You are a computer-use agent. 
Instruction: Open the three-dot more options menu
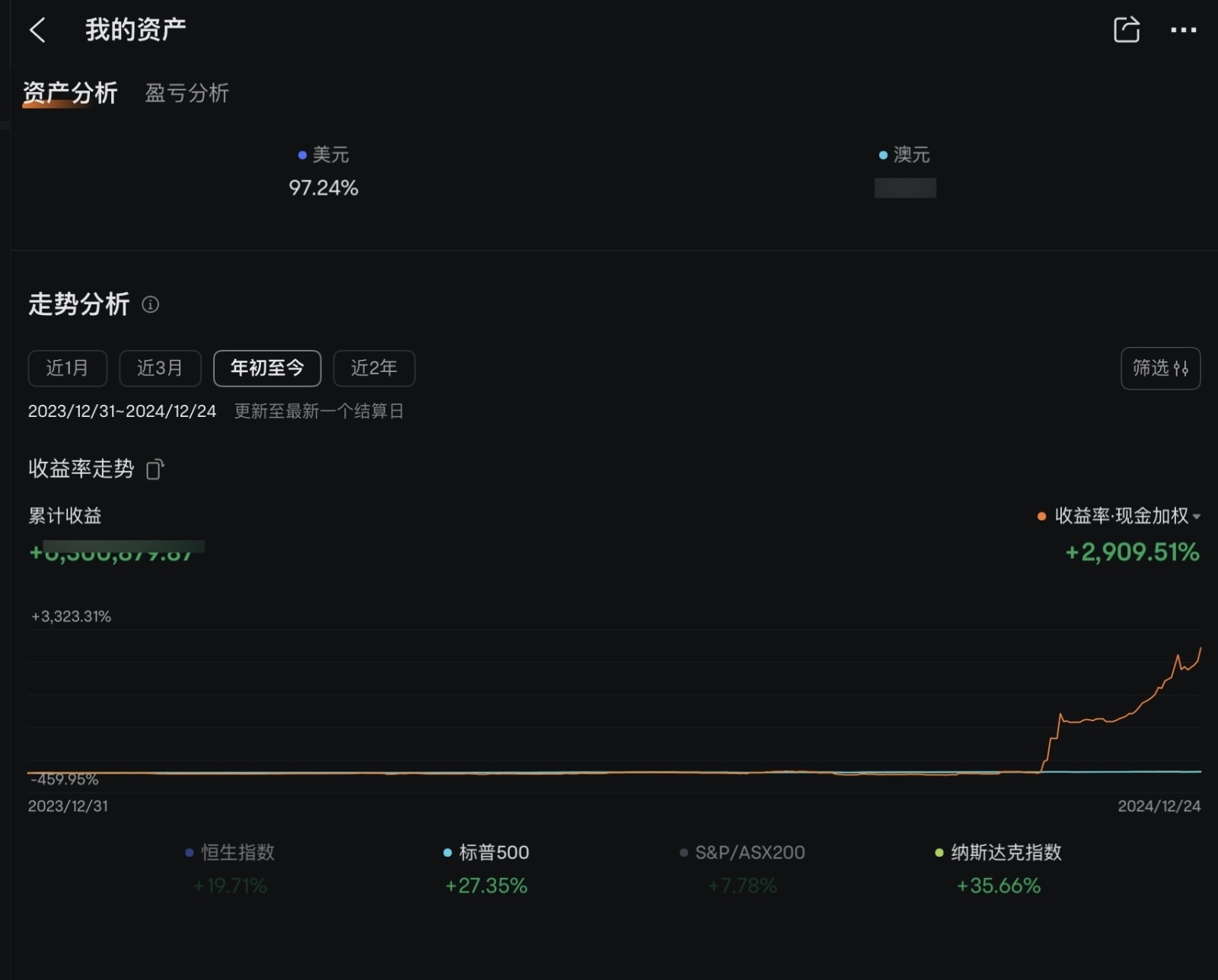point(1183,30)
